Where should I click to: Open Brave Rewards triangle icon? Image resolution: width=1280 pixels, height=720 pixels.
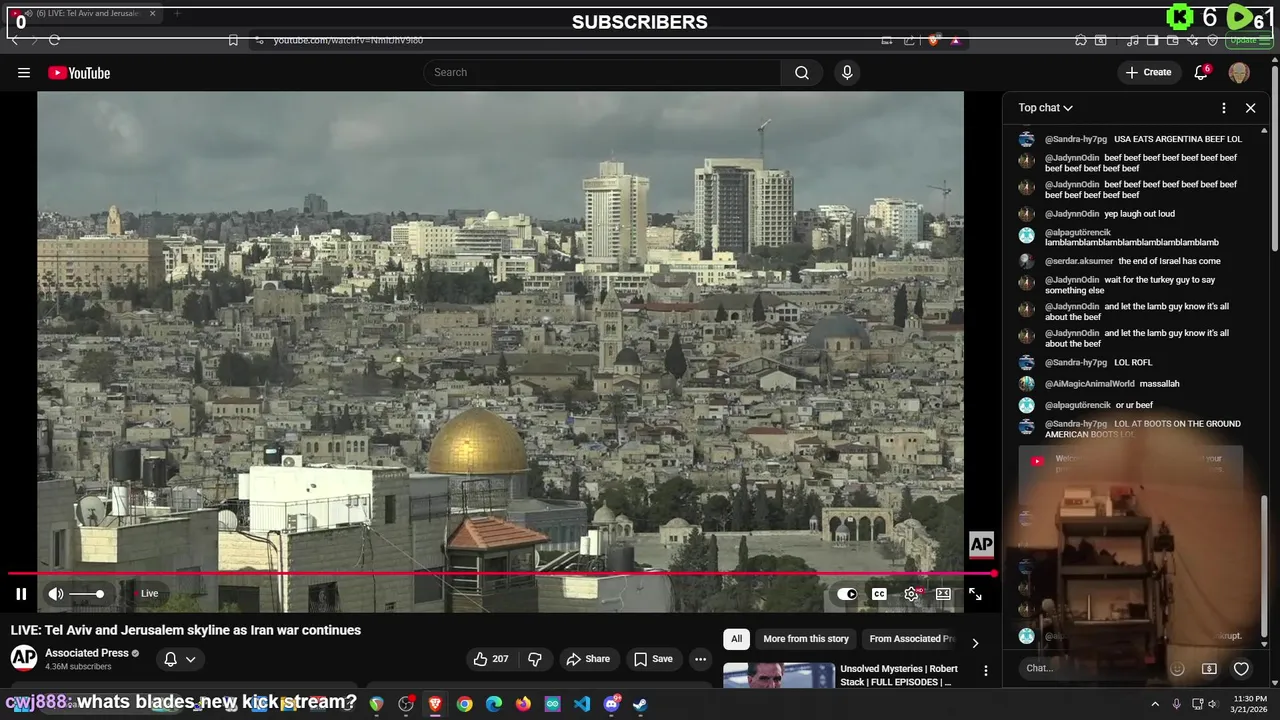(955, 40)
